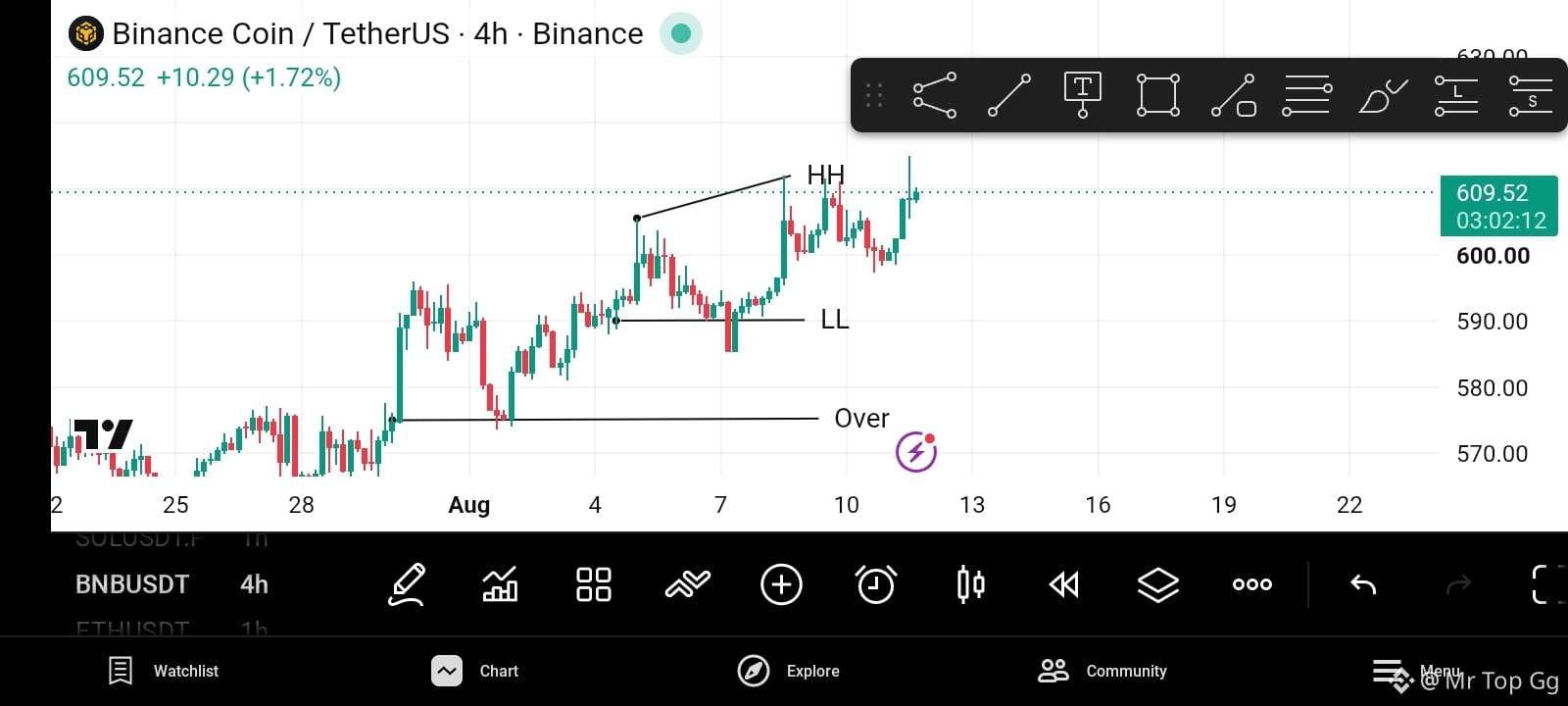This screenshot has width=1568, height=706.
Task: Select the line-with-shape tool
Action: click(x=1233, y=95)
